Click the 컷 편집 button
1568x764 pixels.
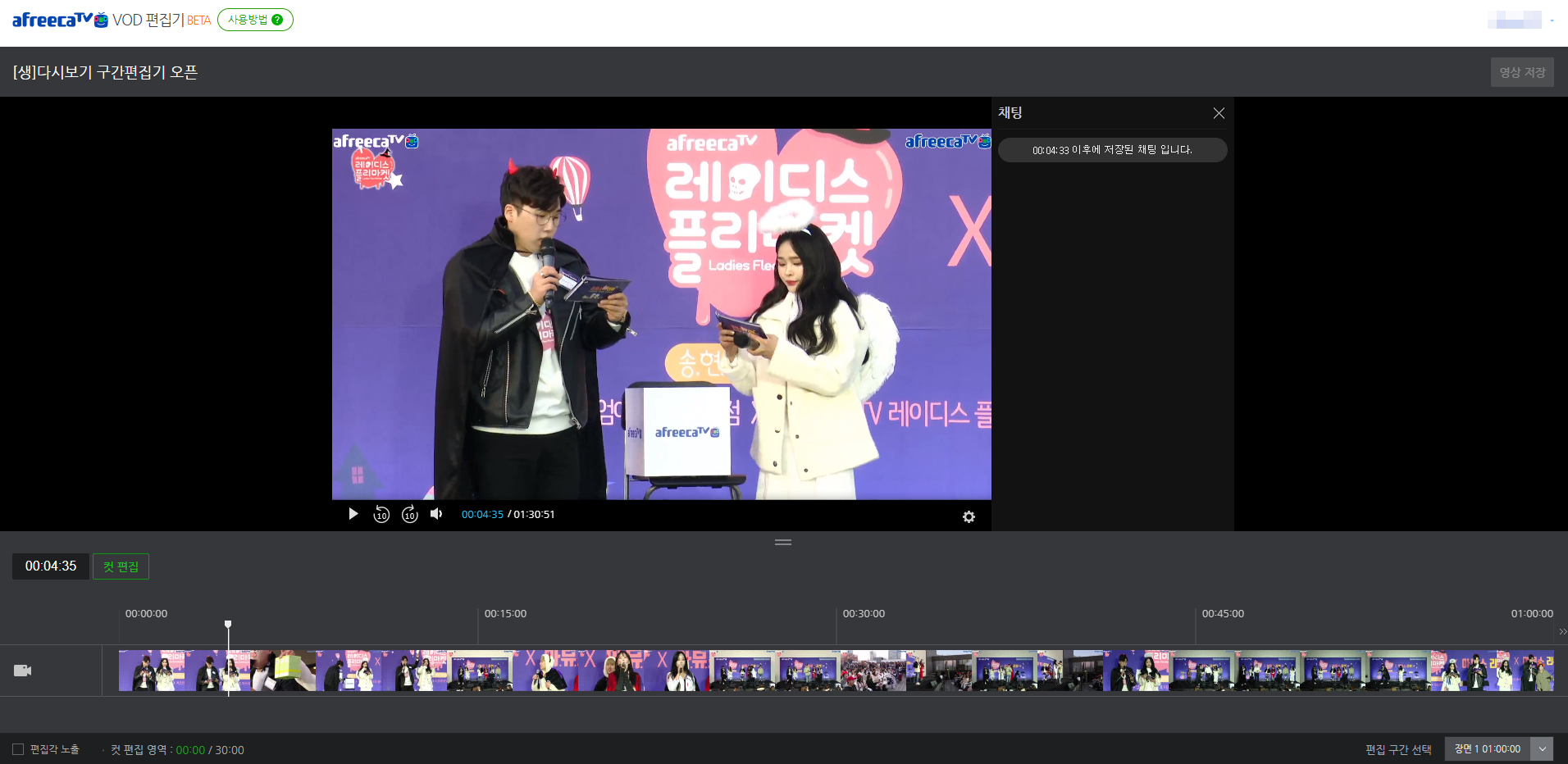[x=121, y=566]
